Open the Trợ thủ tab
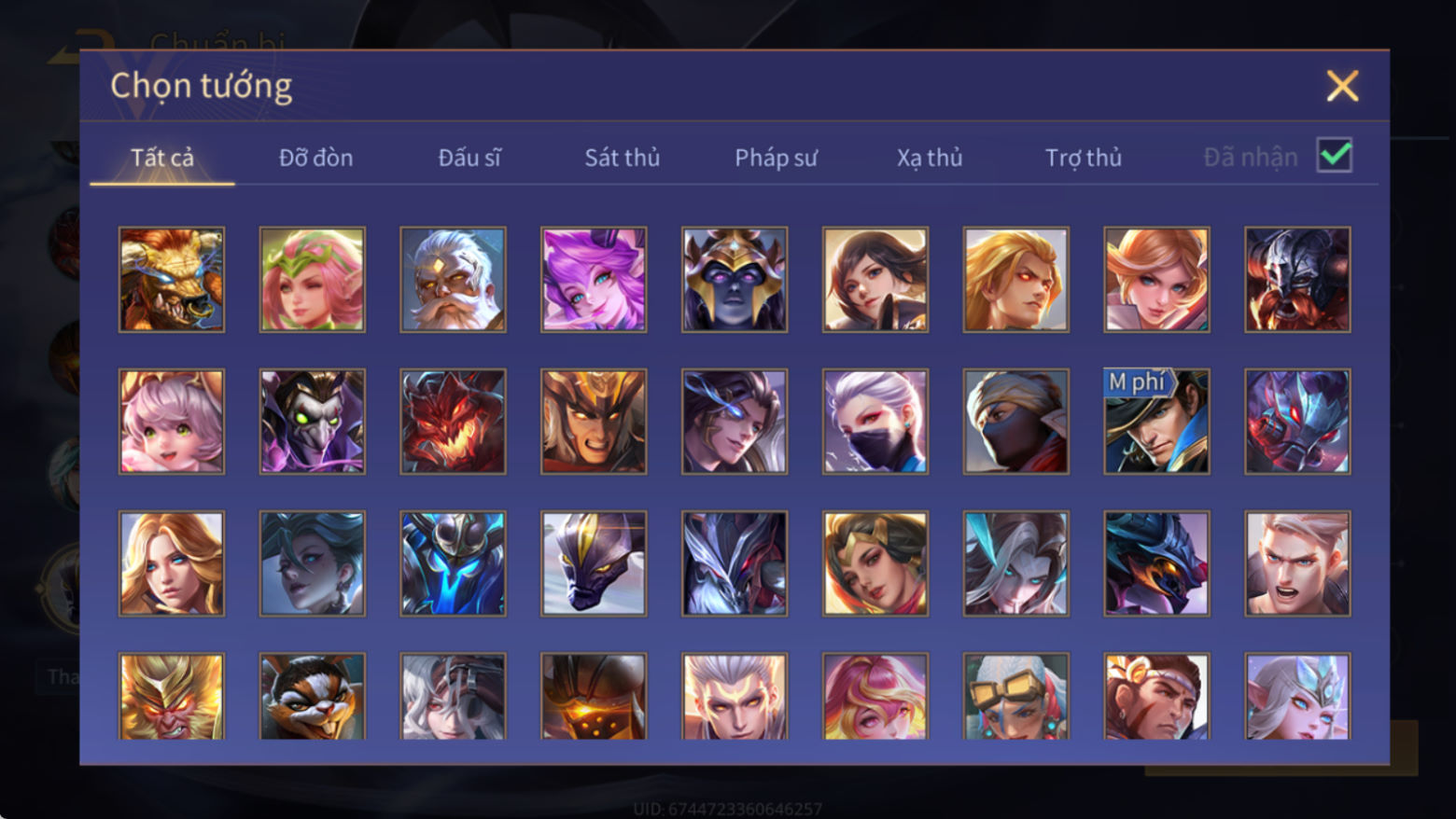The height and width of the screenshot is (819, 1456). click(1083, 158)
